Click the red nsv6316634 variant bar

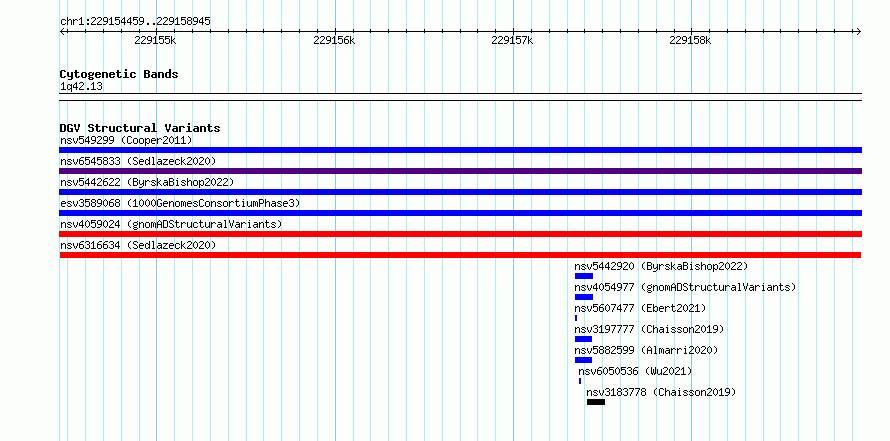[x=460, y=255]
